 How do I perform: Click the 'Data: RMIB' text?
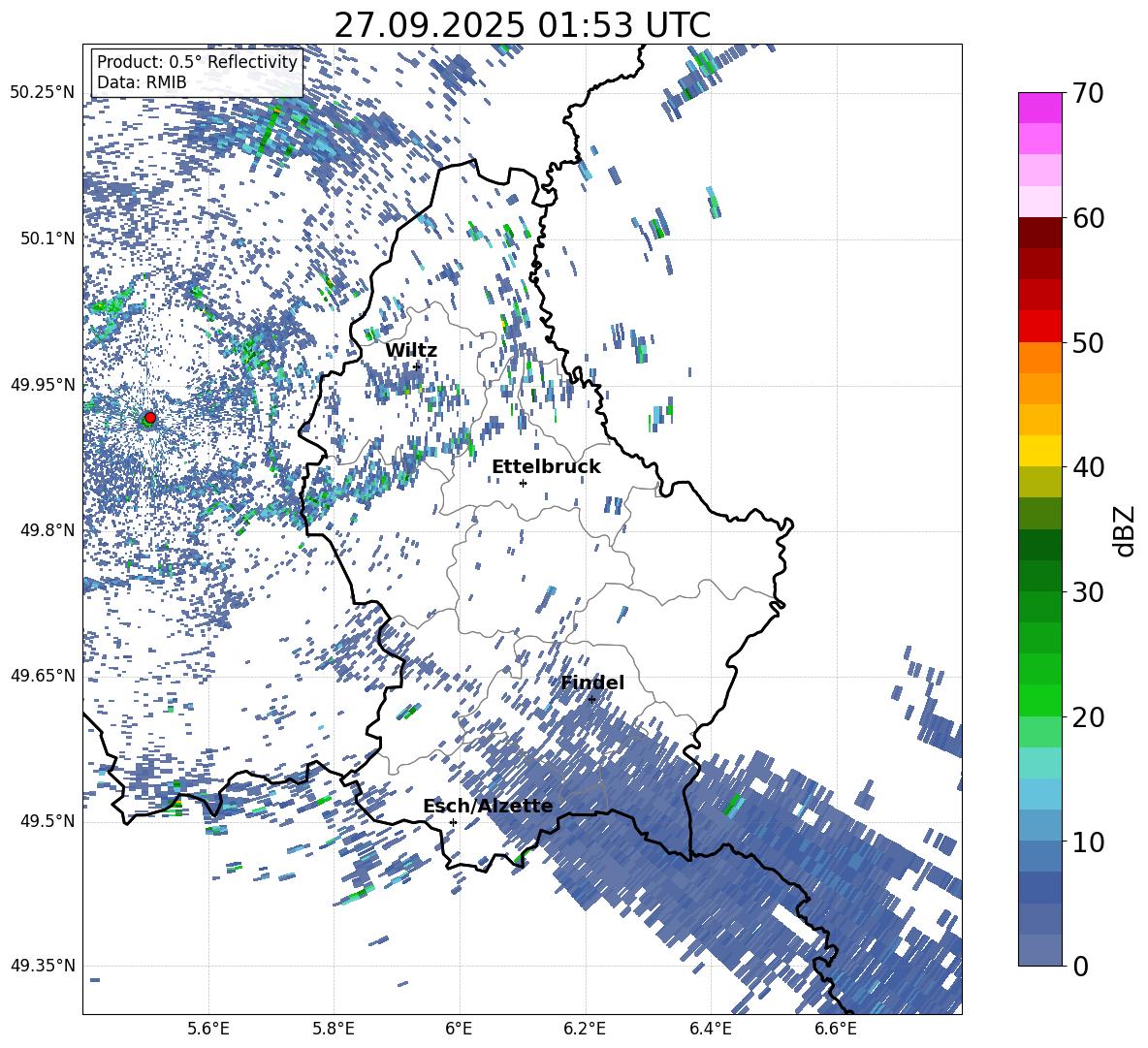point(142,82)
